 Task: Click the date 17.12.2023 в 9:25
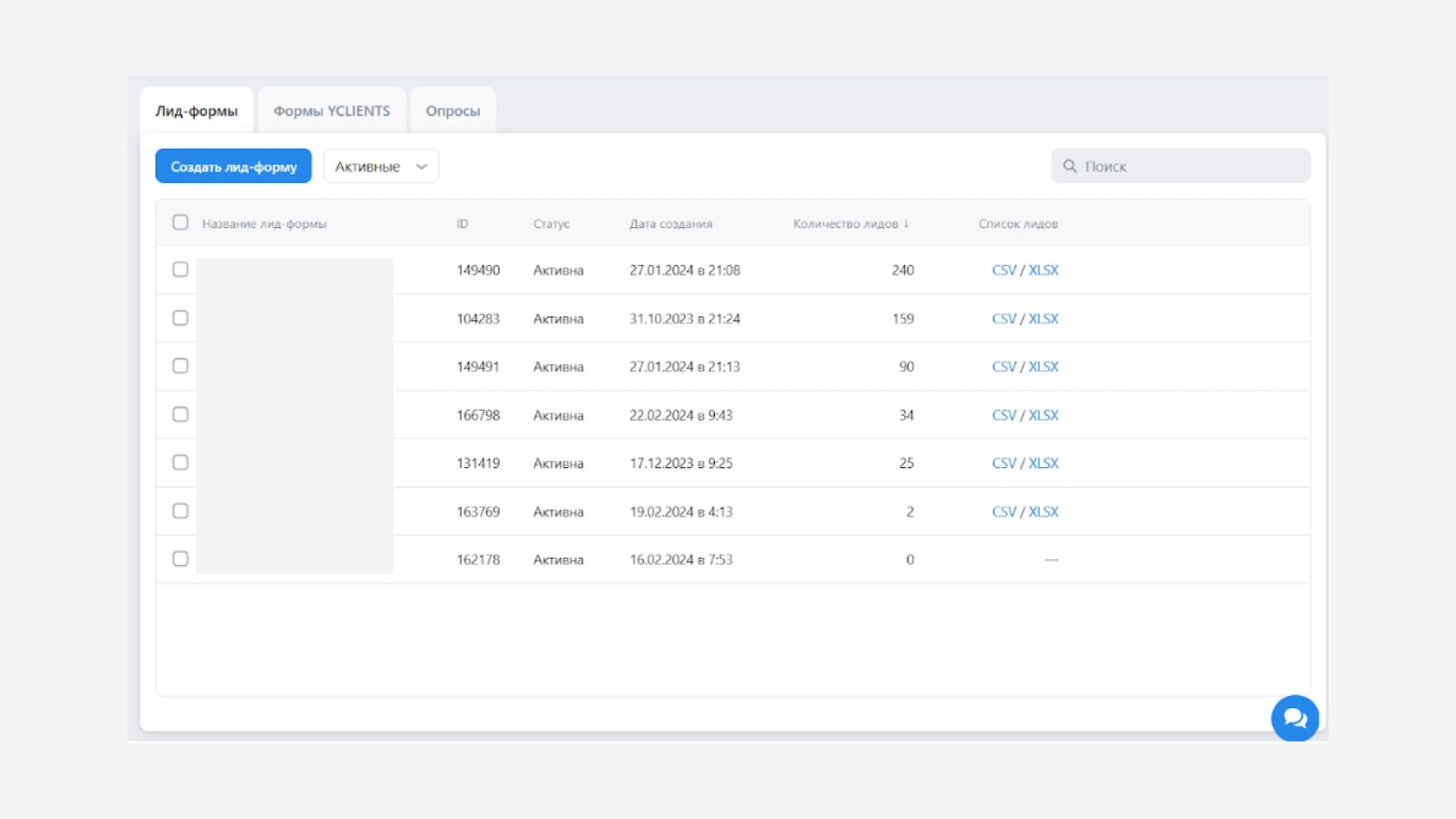tap(681, 463)
